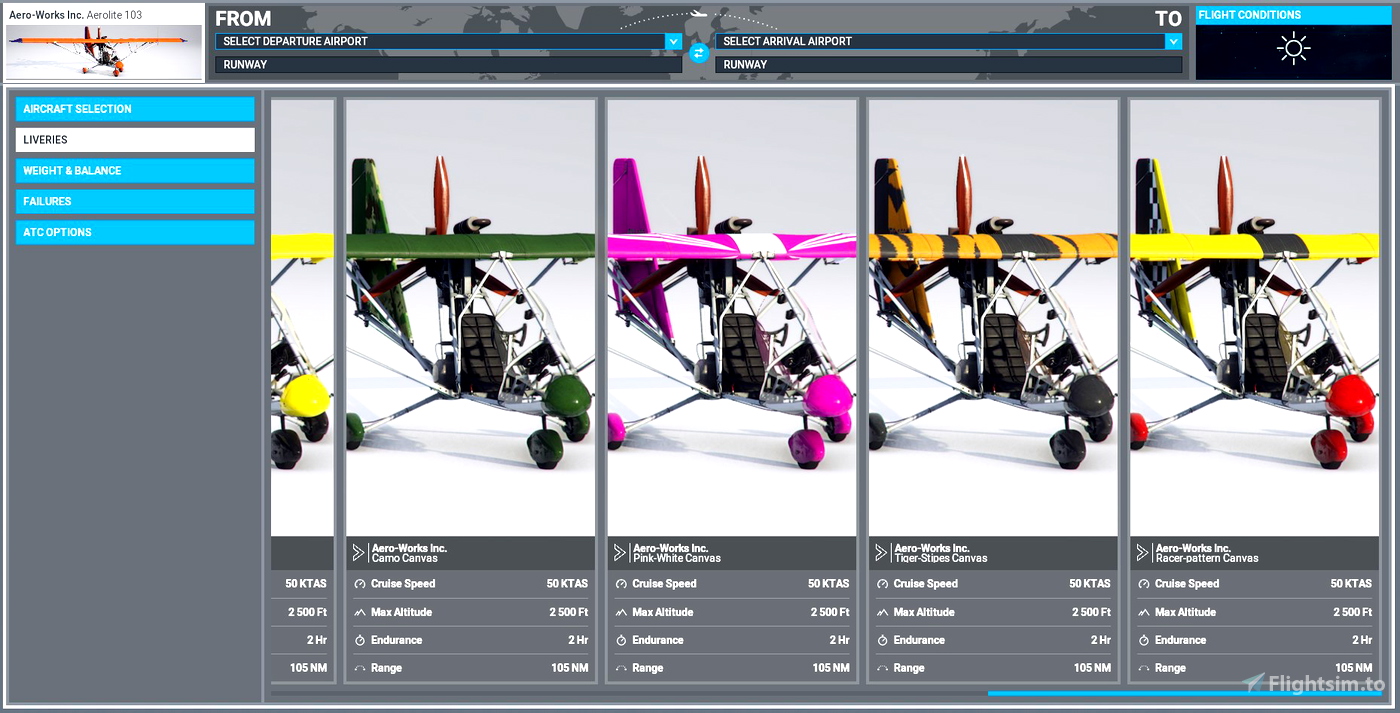
Task: Click the TO heading label
Action: click(x=1168, y=19)
